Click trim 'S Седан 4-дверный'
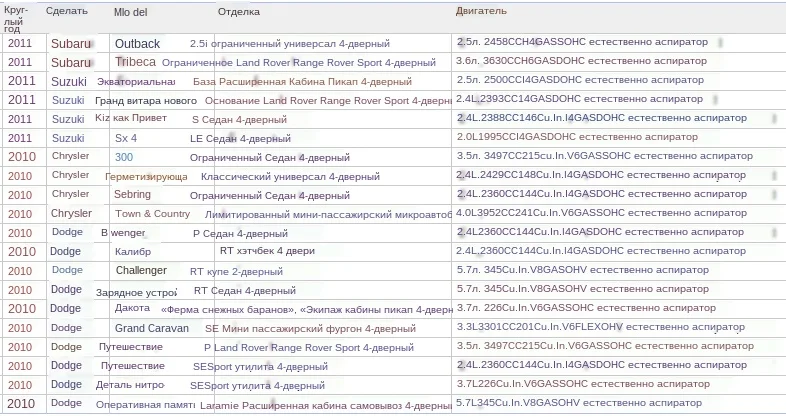This screenshot has width=786, height=417. (x=240, y=120)
